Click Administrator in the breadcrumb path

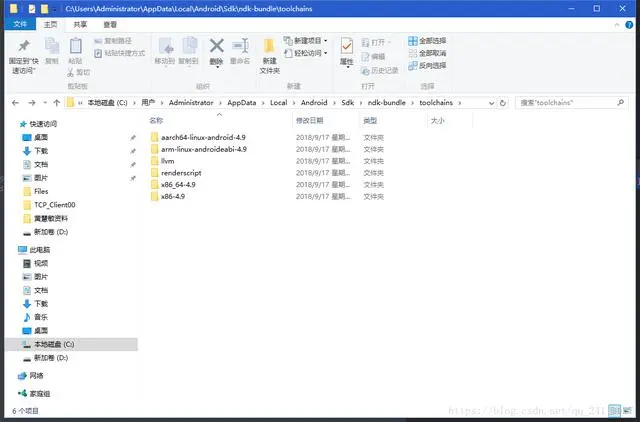click(191, 103)
